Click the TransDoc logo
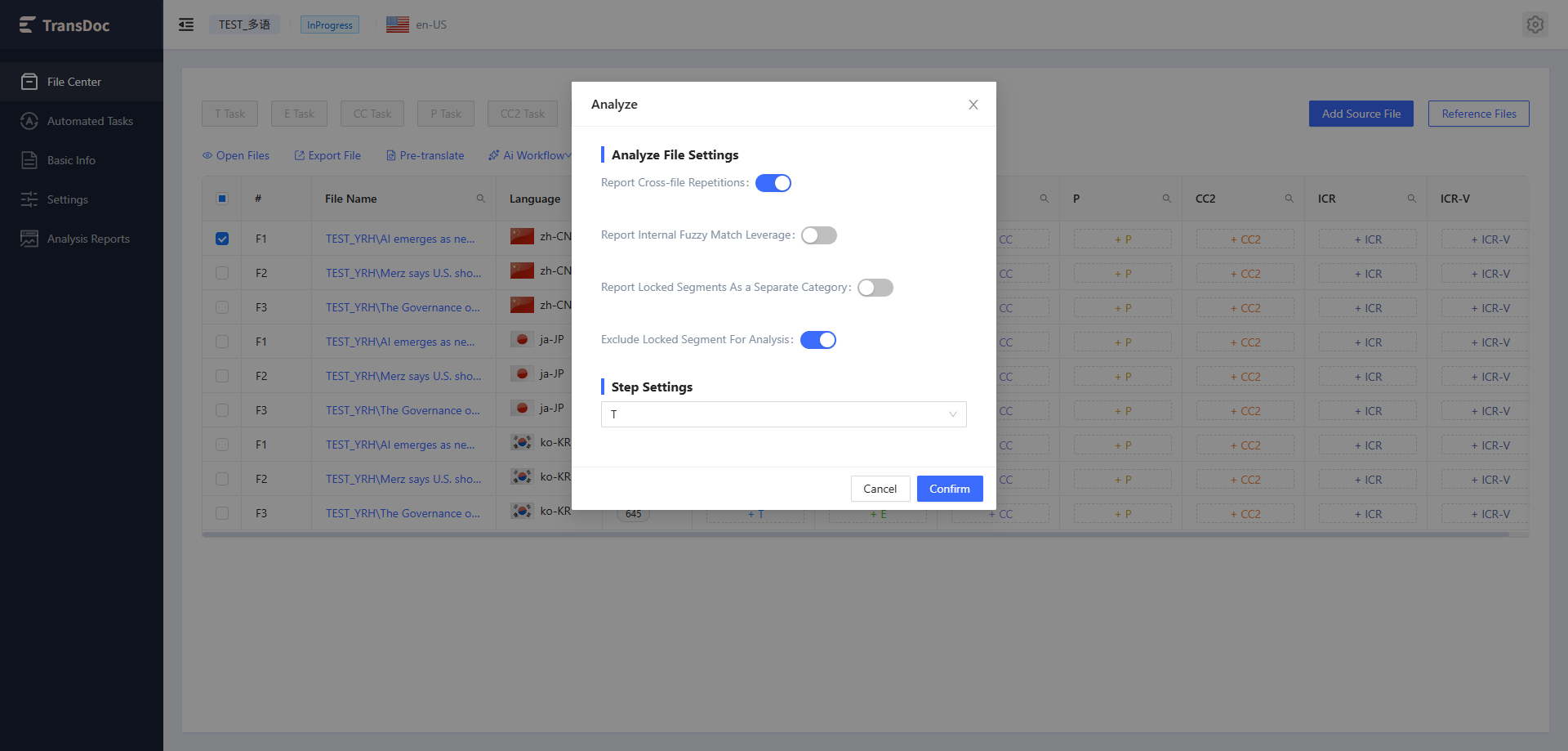 tap(65, 25)
